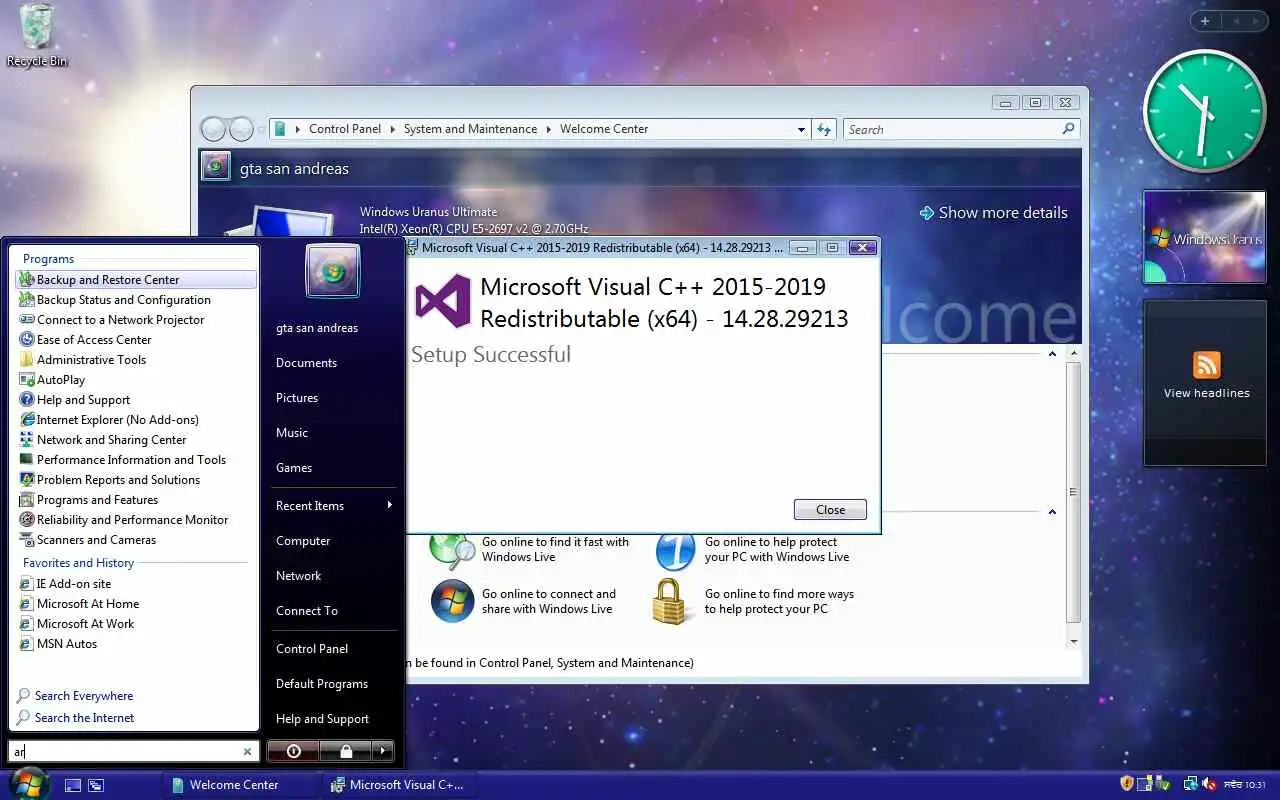Open Help and Support in Programs list
Viewport: 1280px width, 800px height.
tap(75, 400)
